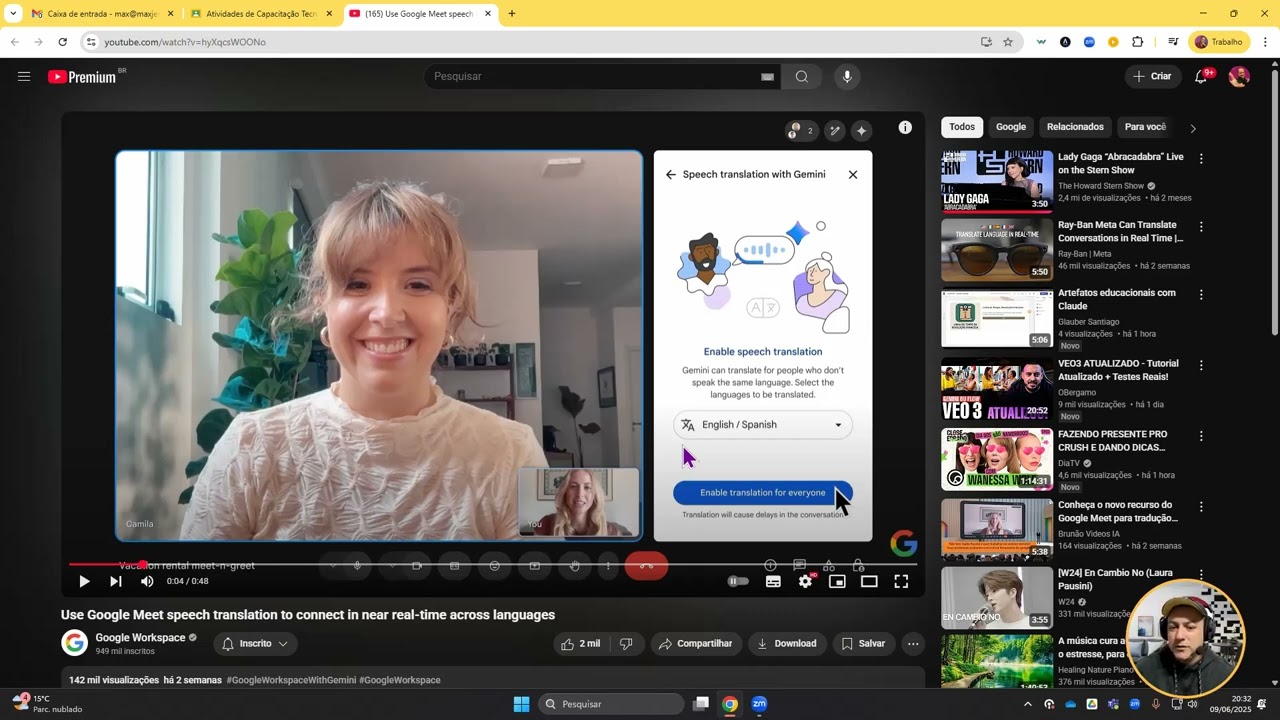
Task: Open the Inscrito subscription dropdown
Action: (255, 644)
